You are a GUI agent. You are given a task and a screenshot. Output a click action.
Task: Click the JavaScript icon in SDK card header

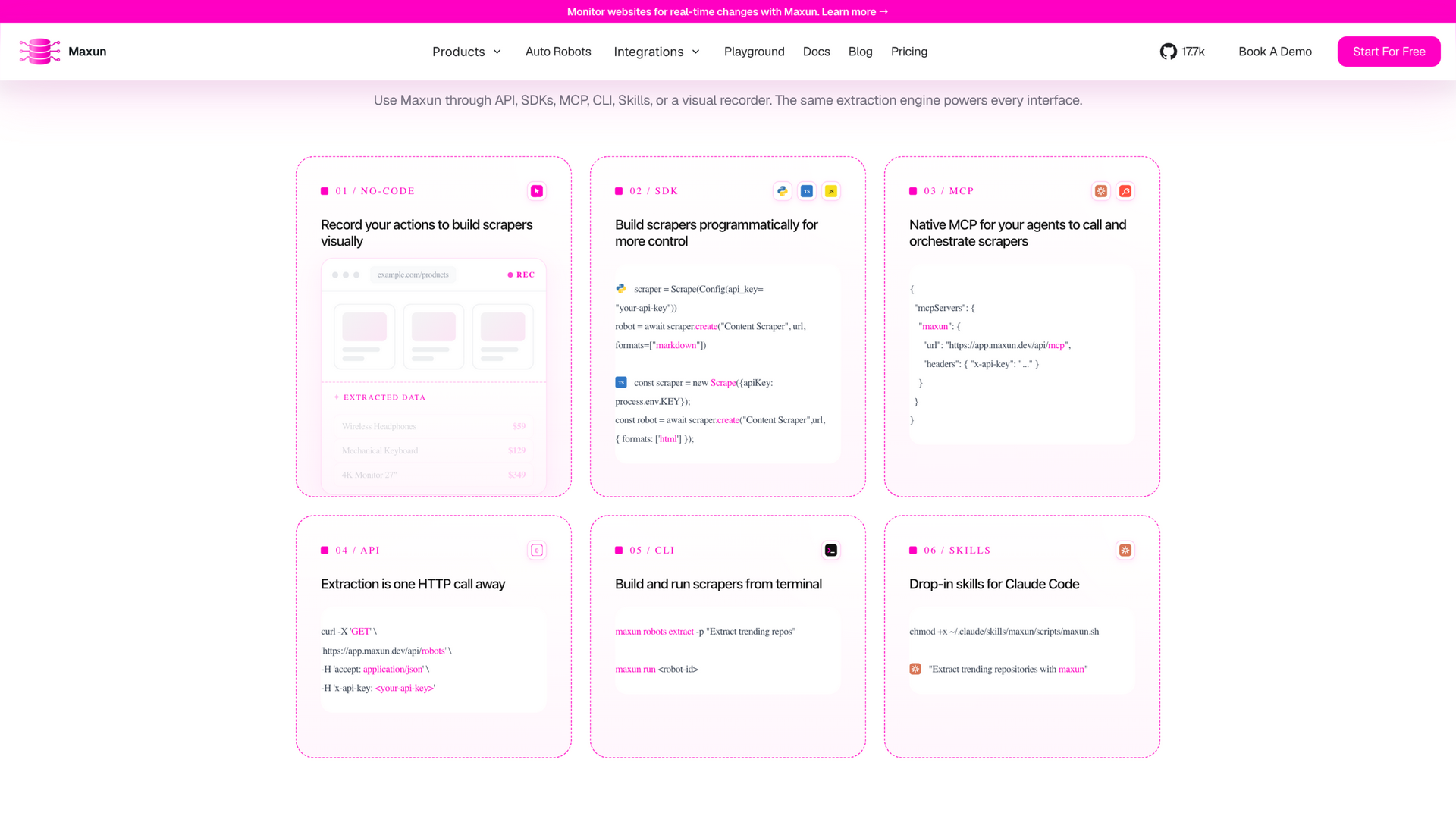(831, 191)
